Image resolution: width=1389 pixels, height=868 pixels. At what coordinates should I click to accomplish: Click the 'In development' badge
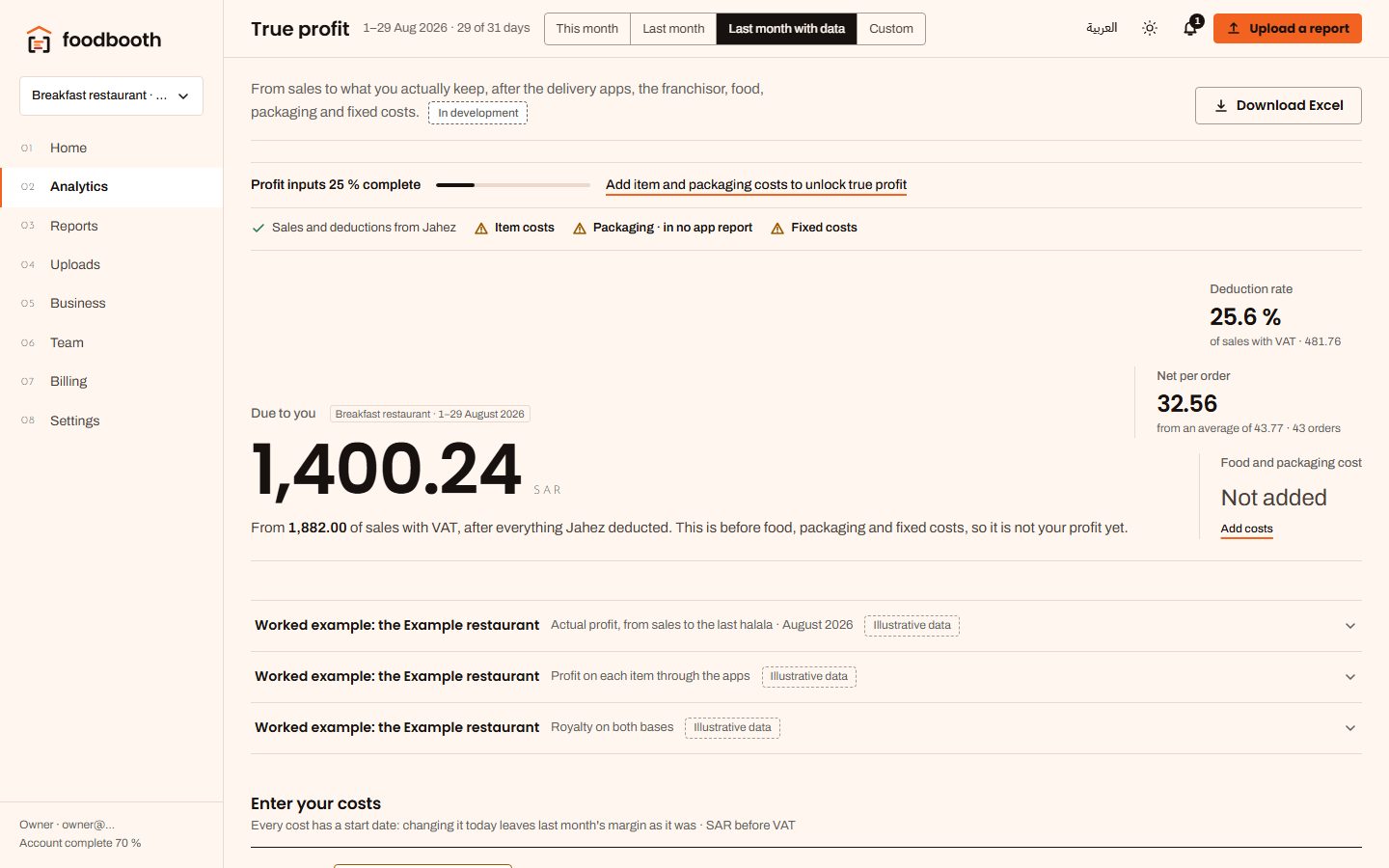(x=477, y=113)
